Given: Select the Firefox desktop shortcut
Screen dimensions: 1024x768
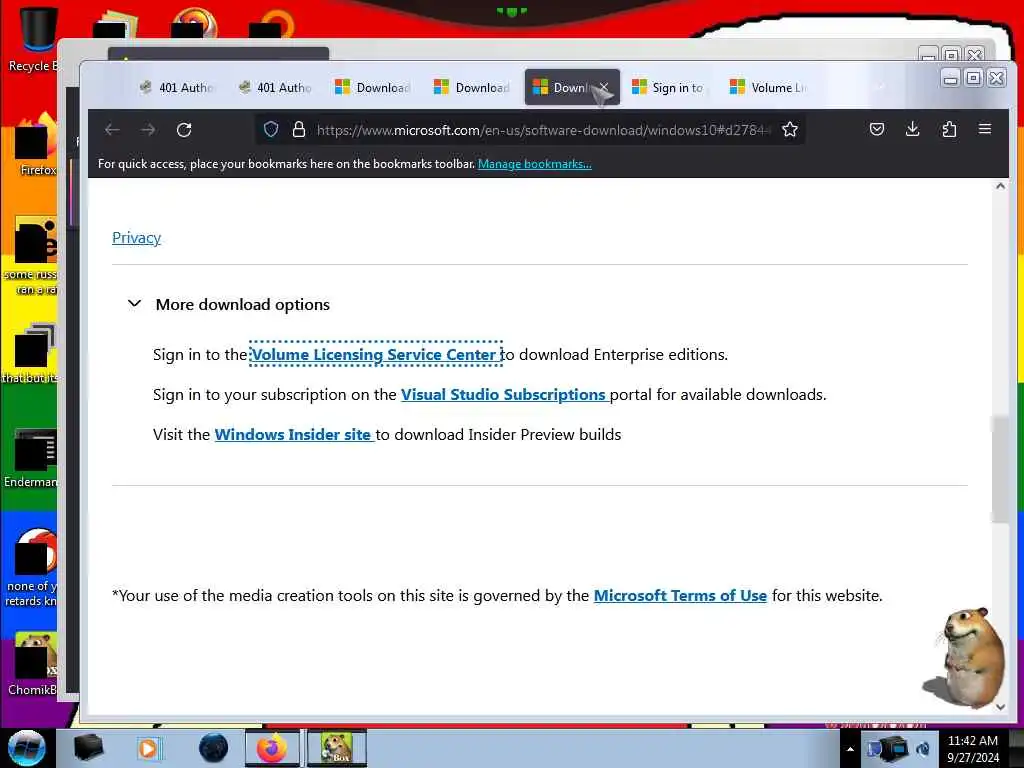Looking at the screenshot, I should point(36,145).
